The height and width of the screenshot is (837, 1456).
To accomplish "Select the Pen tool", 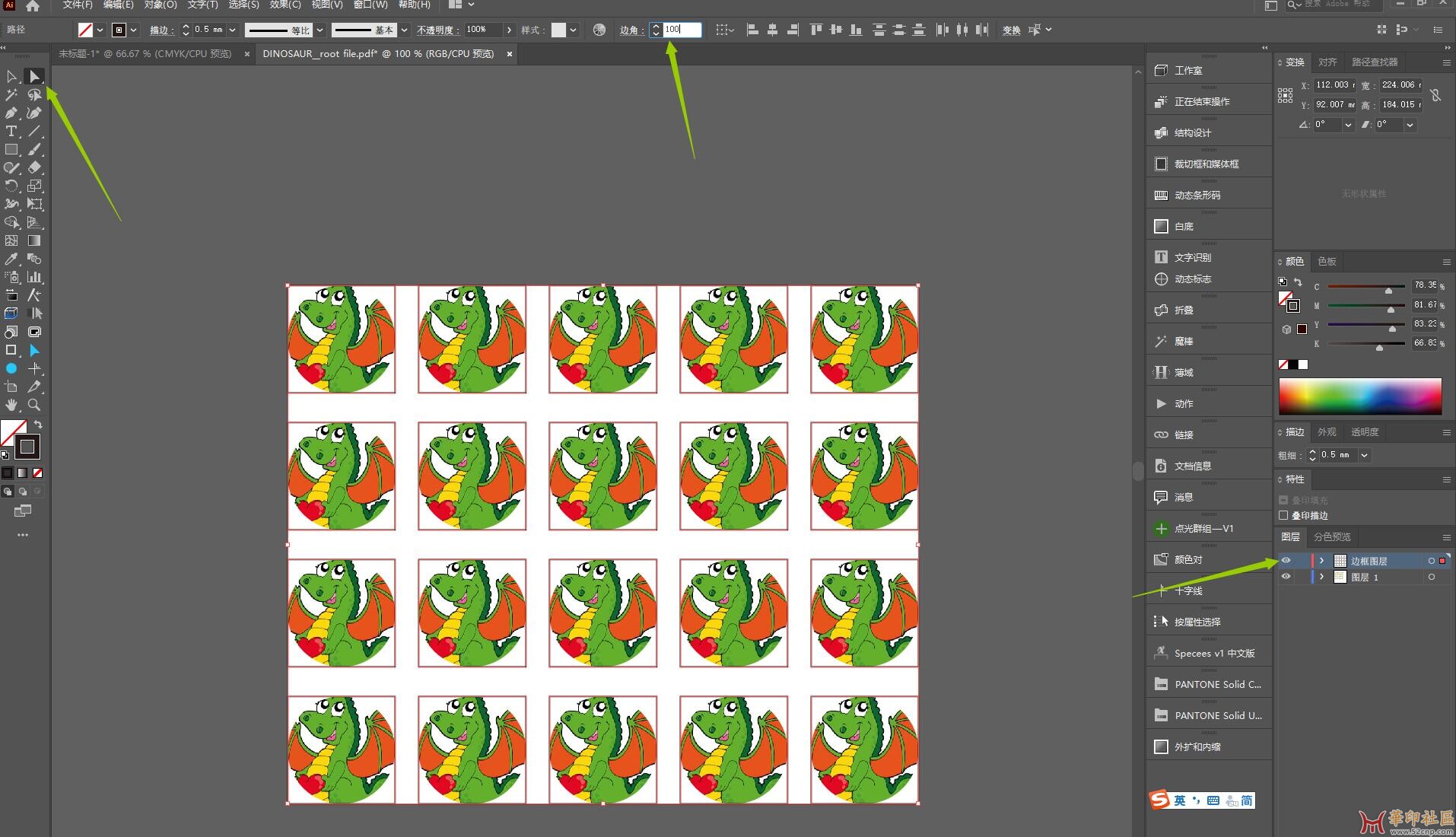I will (x=11, y=113).
